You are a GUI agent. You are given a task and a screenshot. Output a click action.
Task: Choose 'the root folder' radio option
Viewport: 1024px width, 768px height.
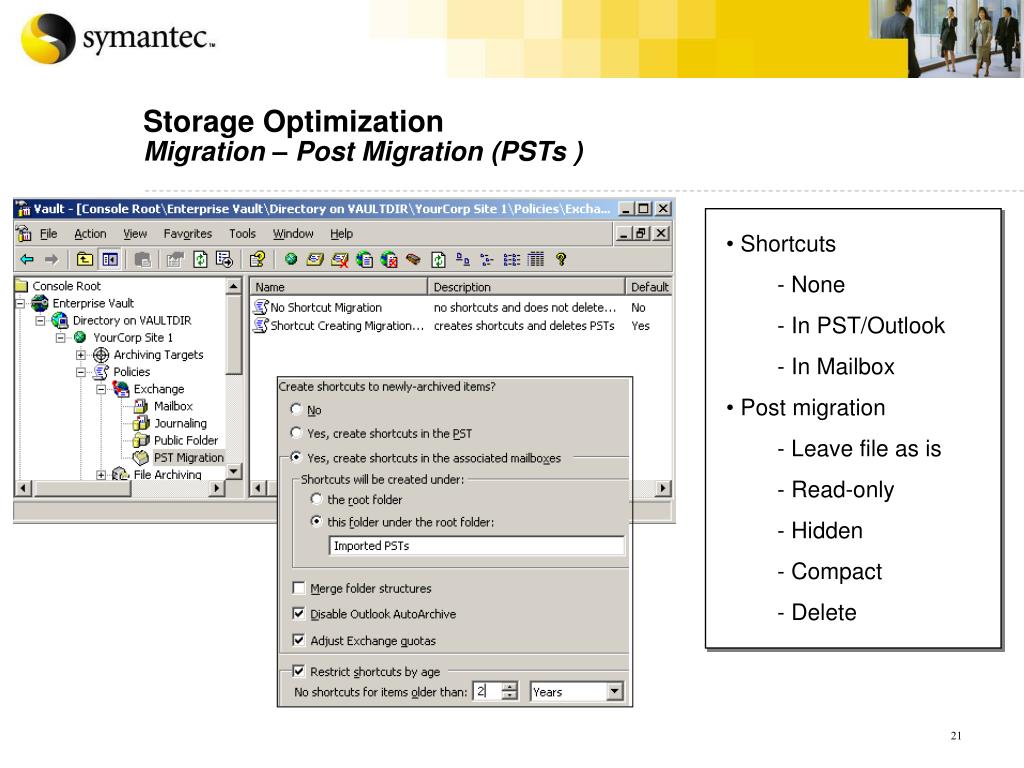pyautogui.click(x=316, y=499)
